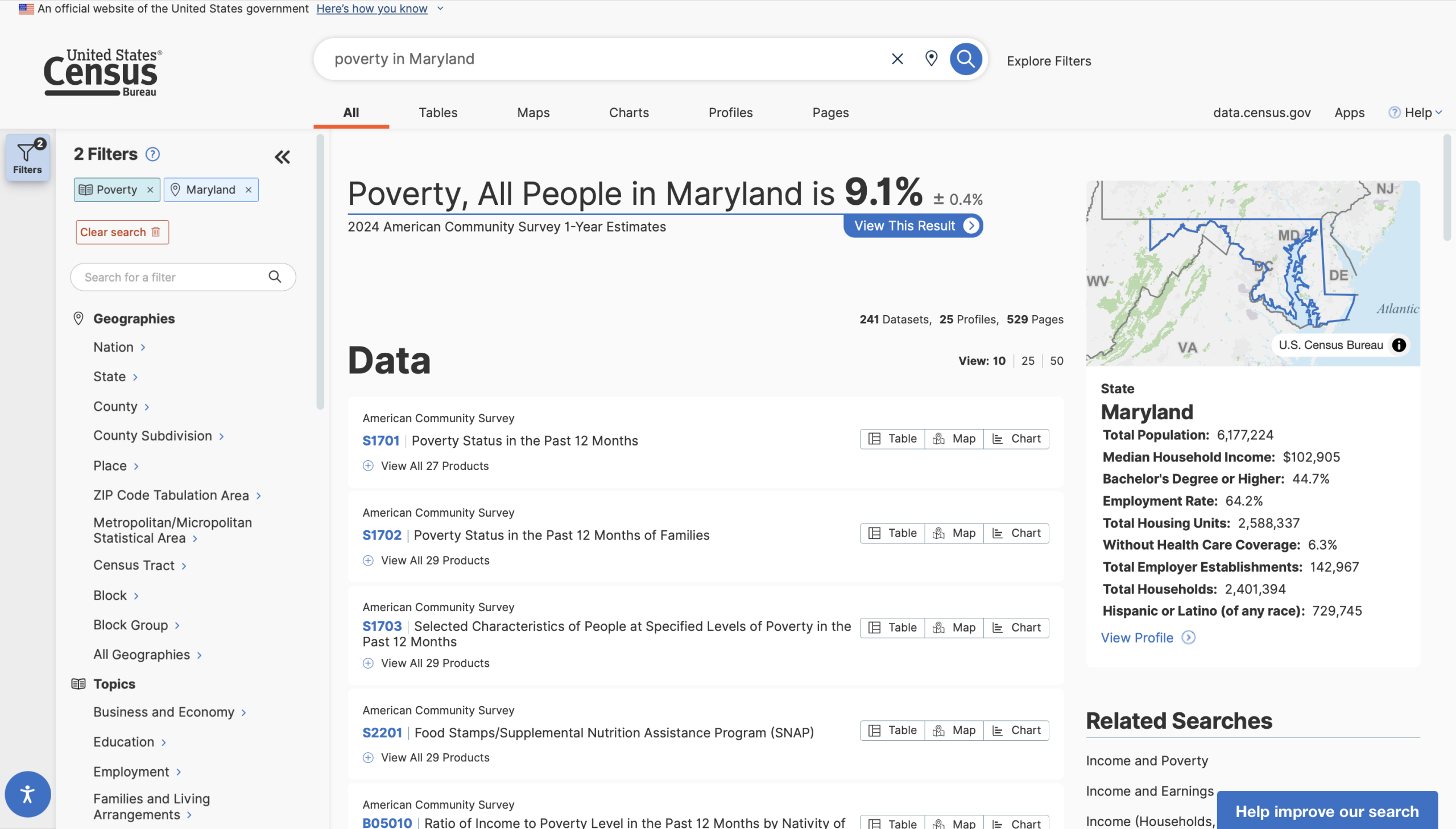The width and height of the screenshot is (1456, 829).
Task: Set results view to 50 per page
Action: [x=1057, y=361]
